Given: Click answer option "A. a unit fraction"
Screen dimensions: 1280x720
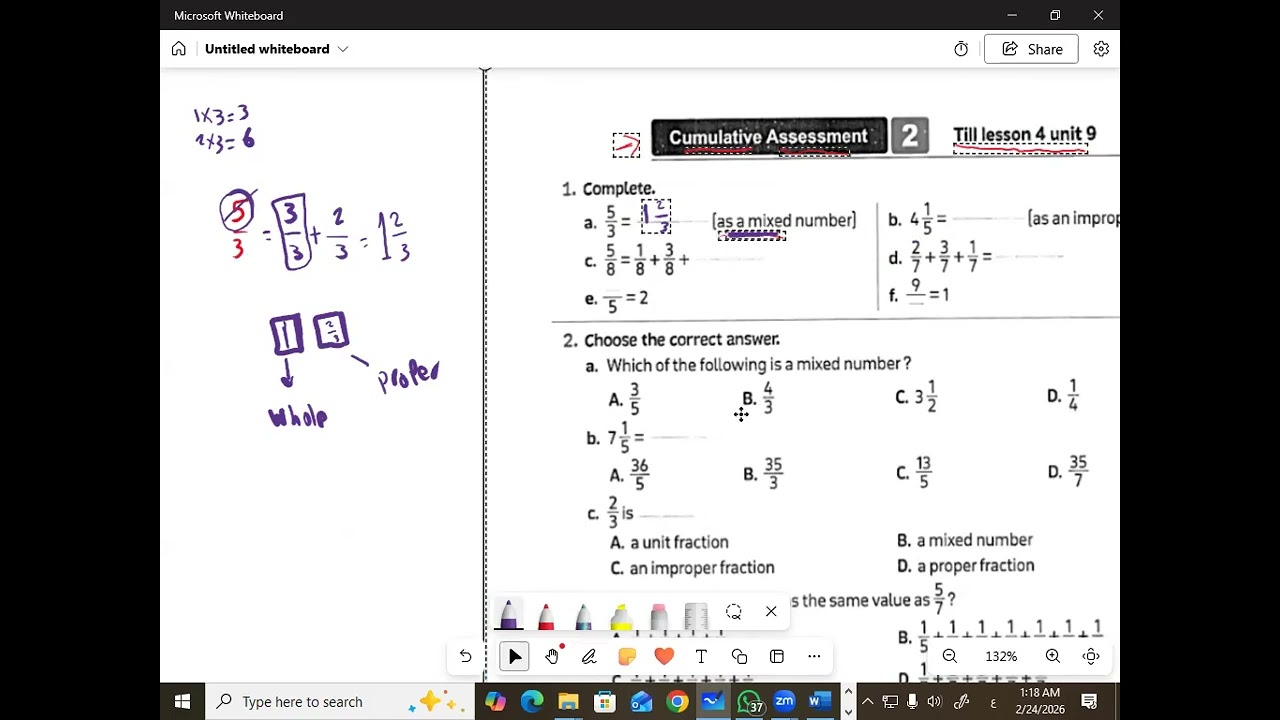Looking at the screenshot, I should tap(669, 542).
